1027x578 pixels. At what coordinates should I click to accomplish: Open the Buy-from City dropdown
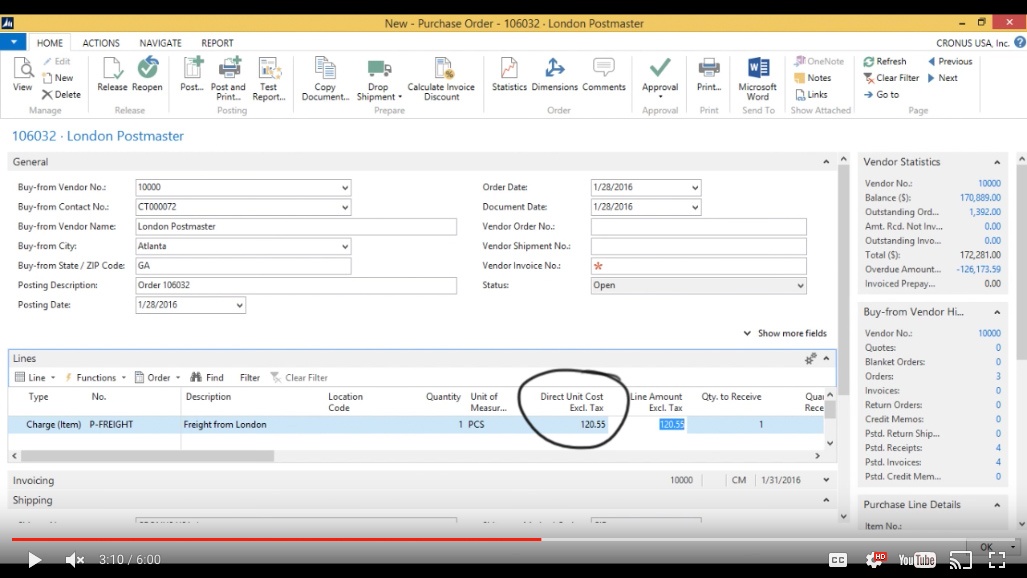pyautogui.click(x=345, y=246)
